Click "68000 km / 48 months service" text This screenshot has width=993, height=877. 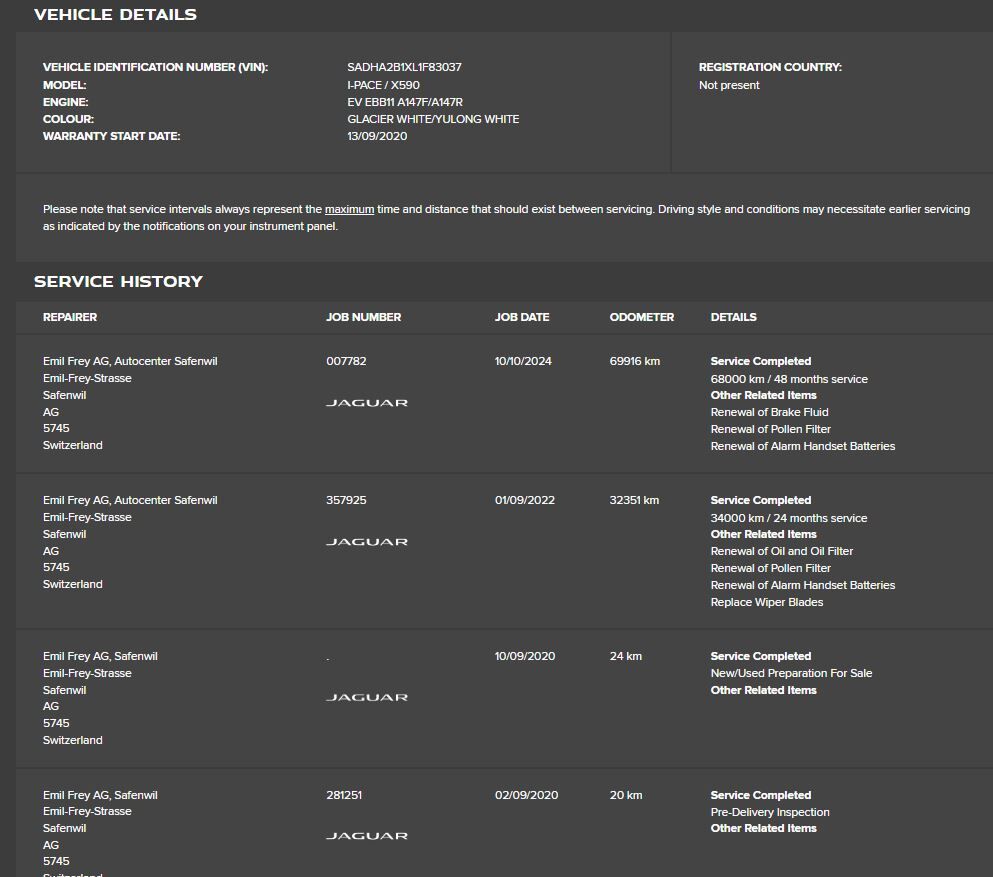click(x=789, y=380)
